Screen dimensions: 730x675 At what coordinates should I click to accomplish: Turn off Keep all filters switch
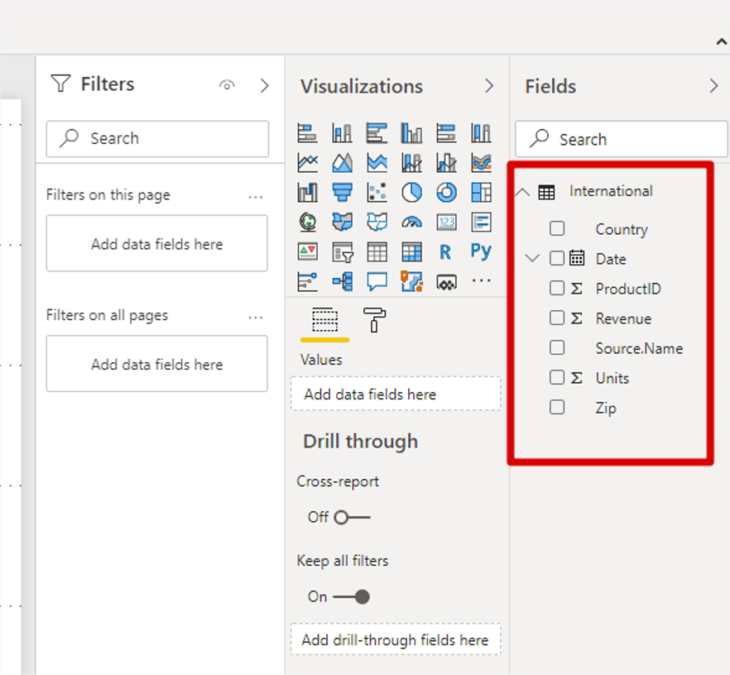tap(352, 597)
